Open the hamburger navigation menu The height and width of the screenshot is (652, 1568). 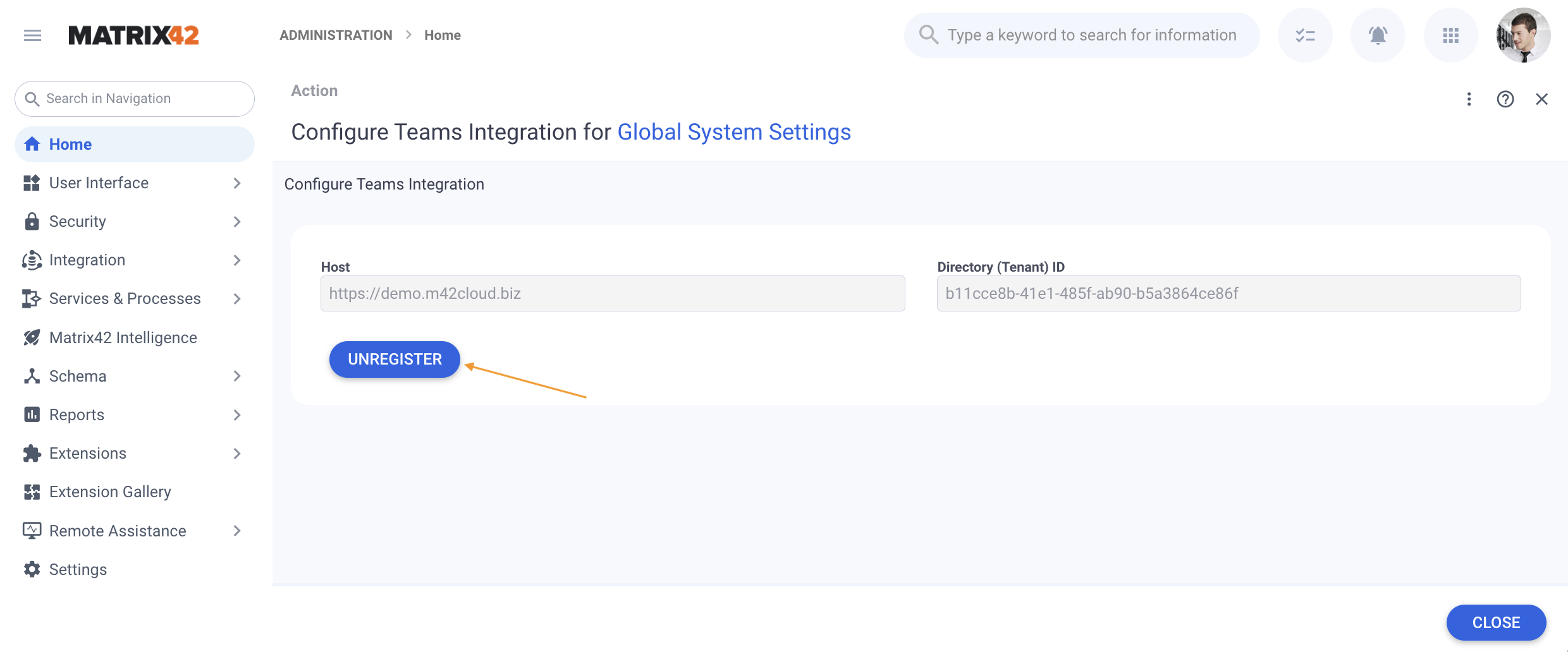pos(32,35)
